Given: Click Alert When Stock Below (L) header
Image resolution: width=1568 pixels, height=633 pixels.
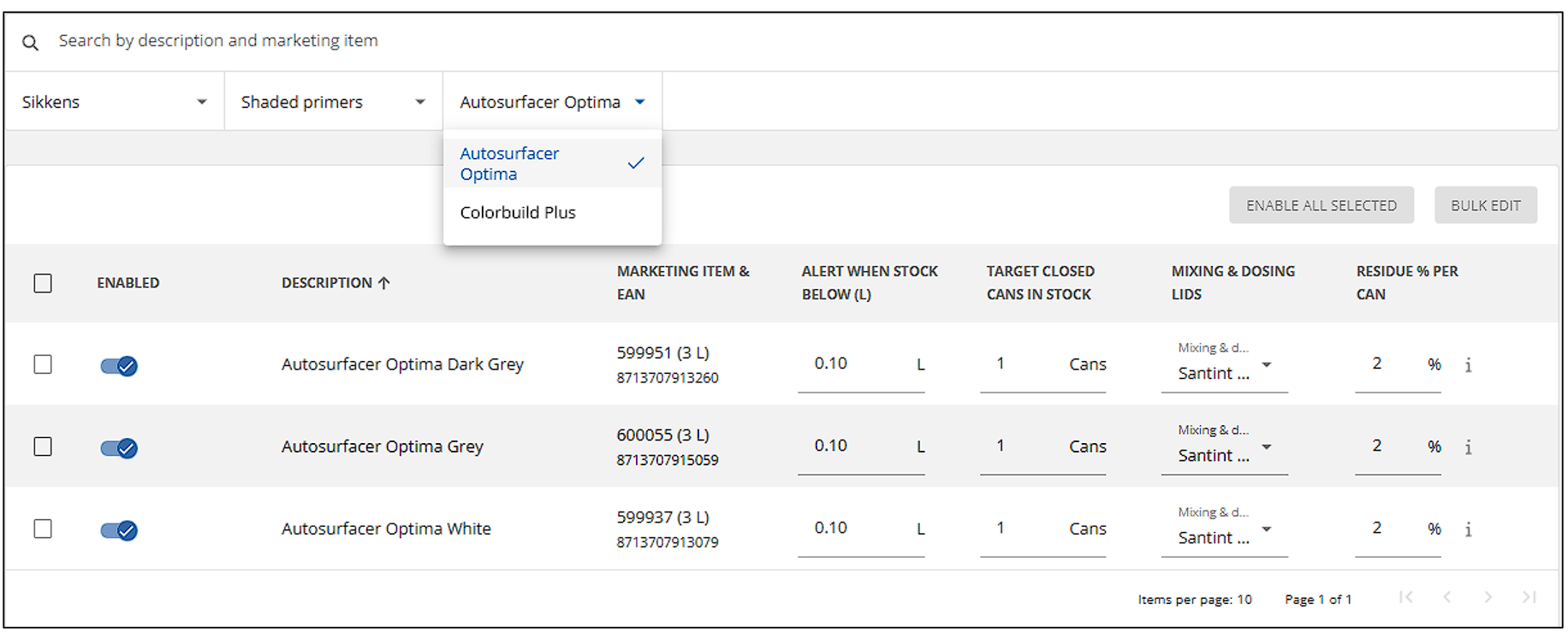Looking at the screenshot, I should 870,282.
